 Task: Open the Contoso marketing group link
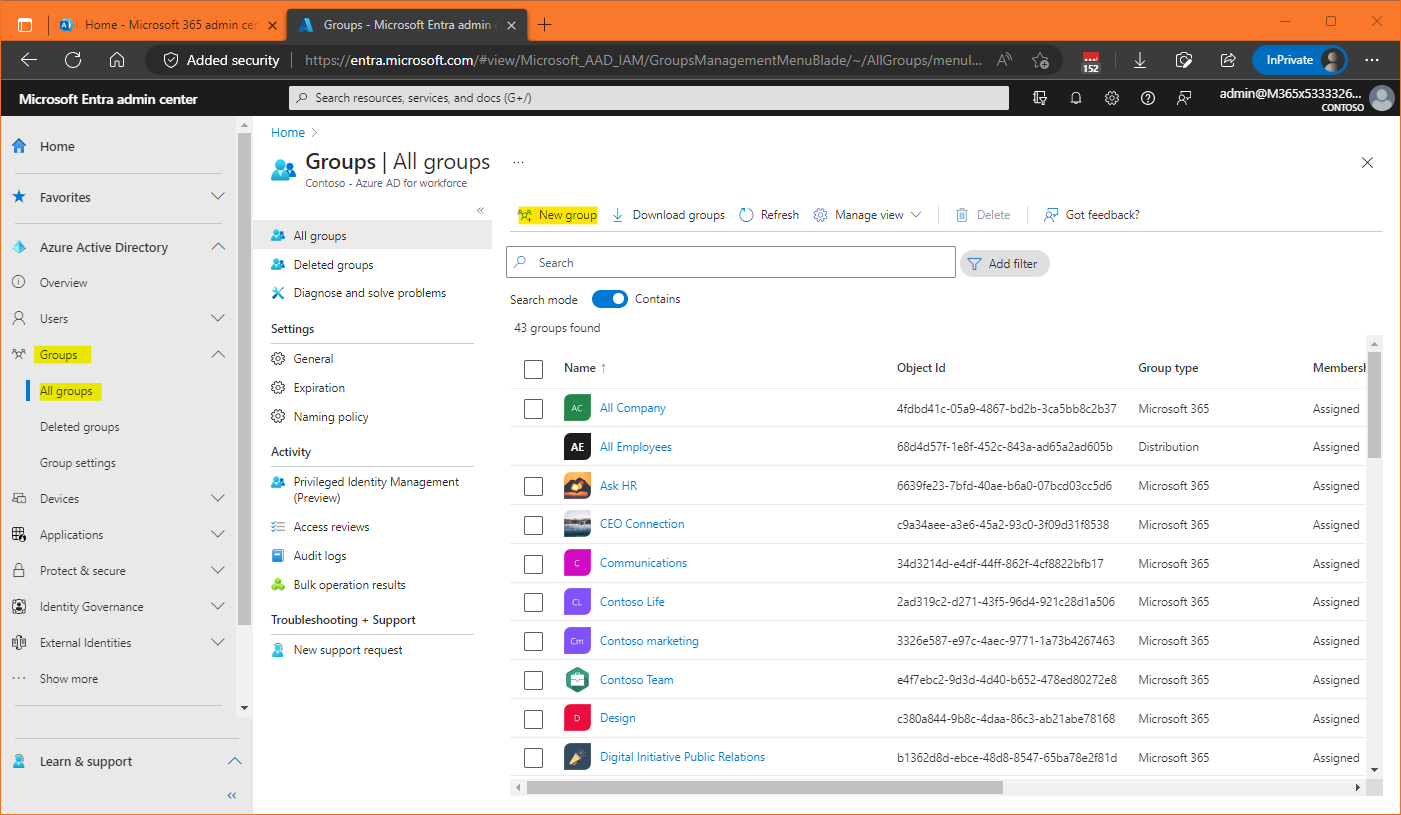click(x=649, y=641)
